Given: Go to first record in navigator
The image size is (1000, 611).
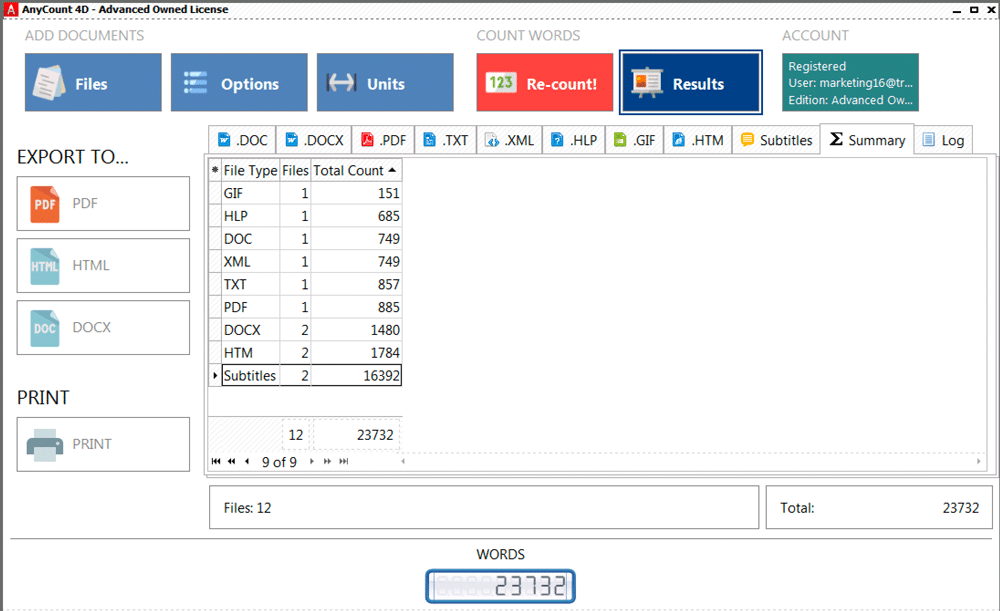Looking at the screenshot, I should [x=216, y=461].
